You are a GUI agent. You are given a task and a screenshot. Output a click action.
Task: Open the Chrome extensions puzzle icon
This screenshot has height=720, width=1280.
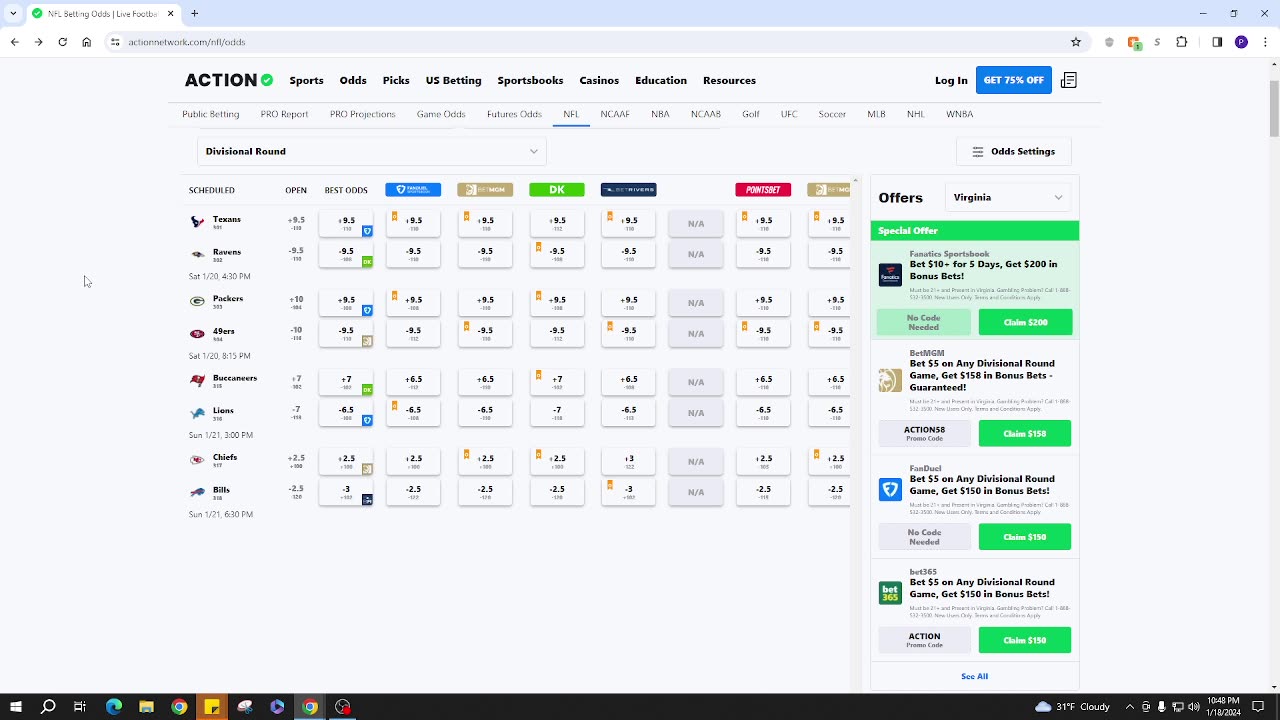[x=1182, y=42]
